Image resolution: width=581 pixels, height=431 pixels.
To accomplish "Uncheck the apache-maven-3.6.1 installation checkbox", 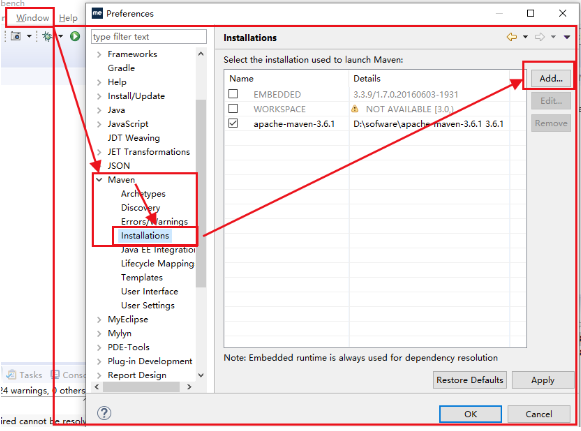I will click(233, 123).
